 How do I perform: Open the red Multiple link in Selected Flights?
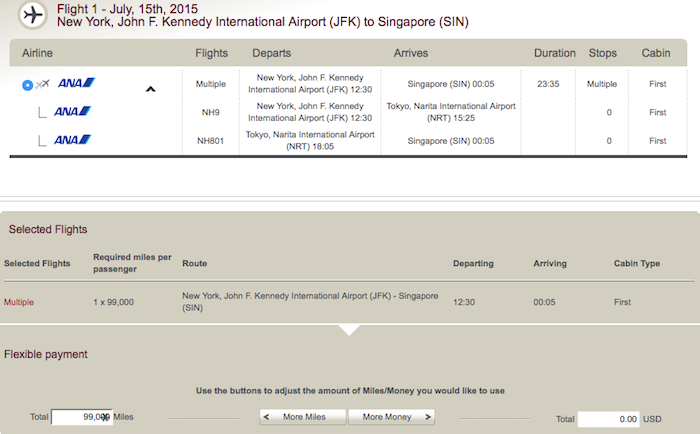pos(19,302)
